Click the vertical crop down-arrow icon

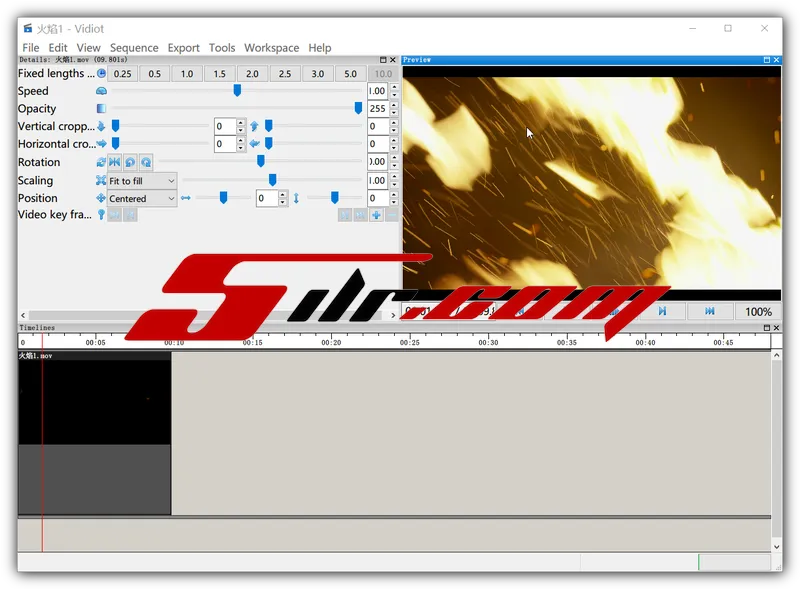click(101, 126)
